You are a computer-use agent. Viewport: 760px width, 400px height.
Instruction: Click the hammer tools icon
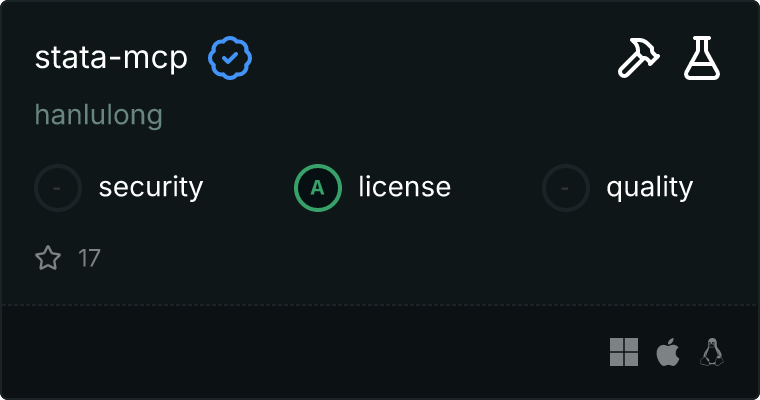636,59
